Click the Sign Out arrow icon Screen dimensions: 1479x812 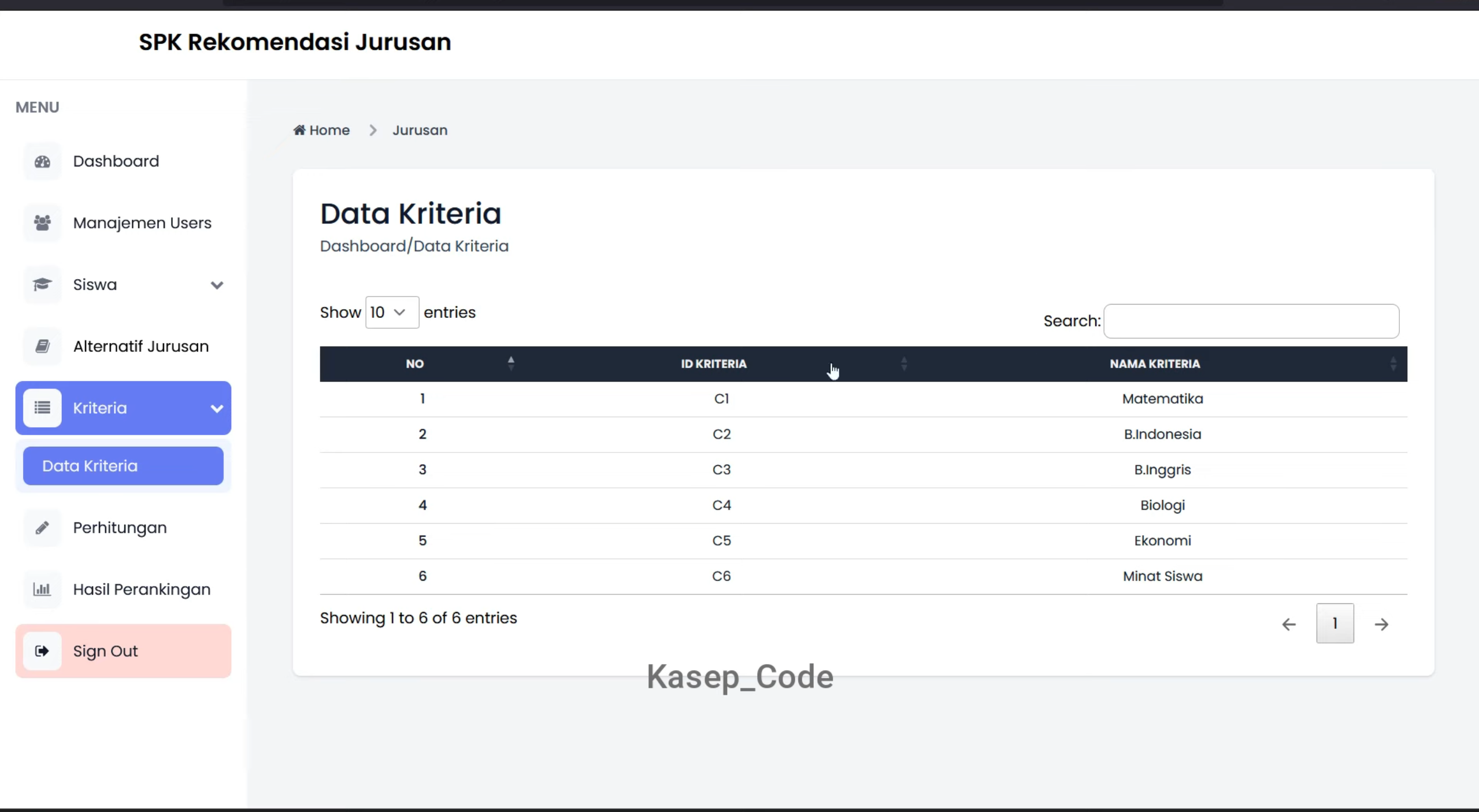(42, 651)
